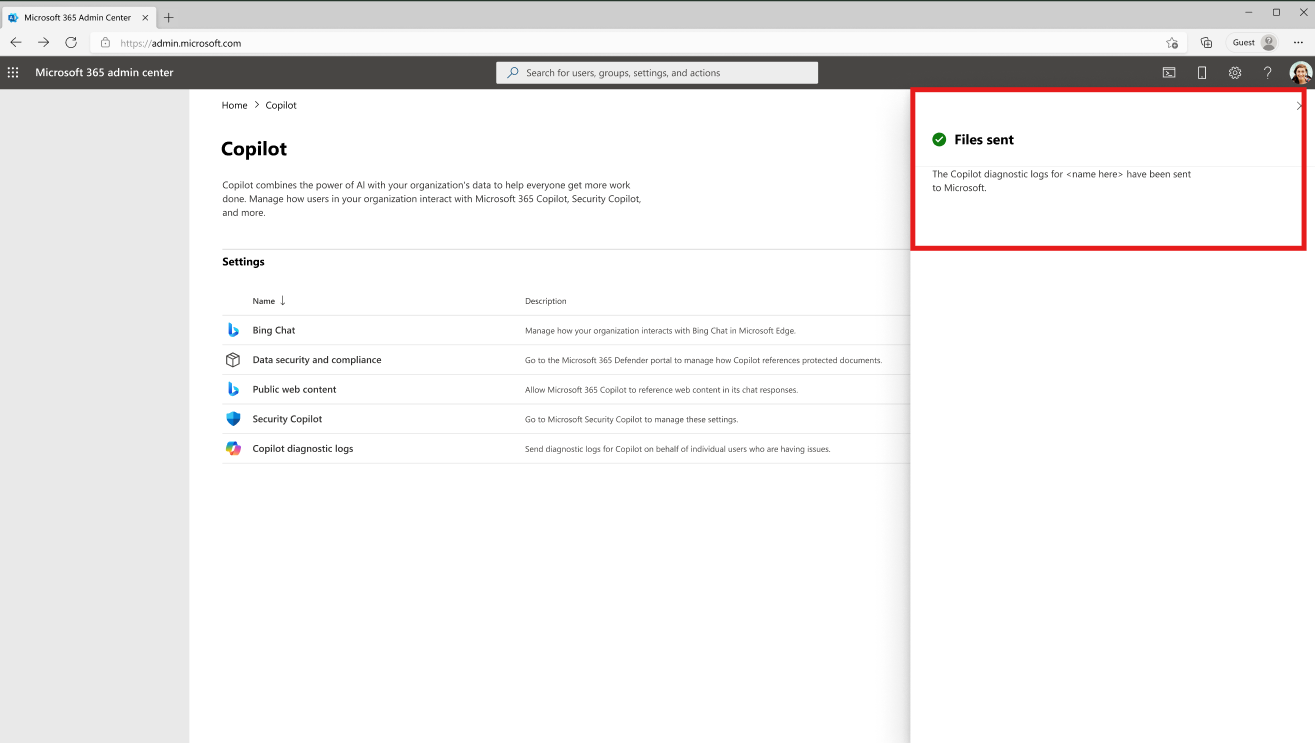The height and width of the screenshot is (743, 1315).
Task: Open browser Collections icon
Action: coord(1206,43)
